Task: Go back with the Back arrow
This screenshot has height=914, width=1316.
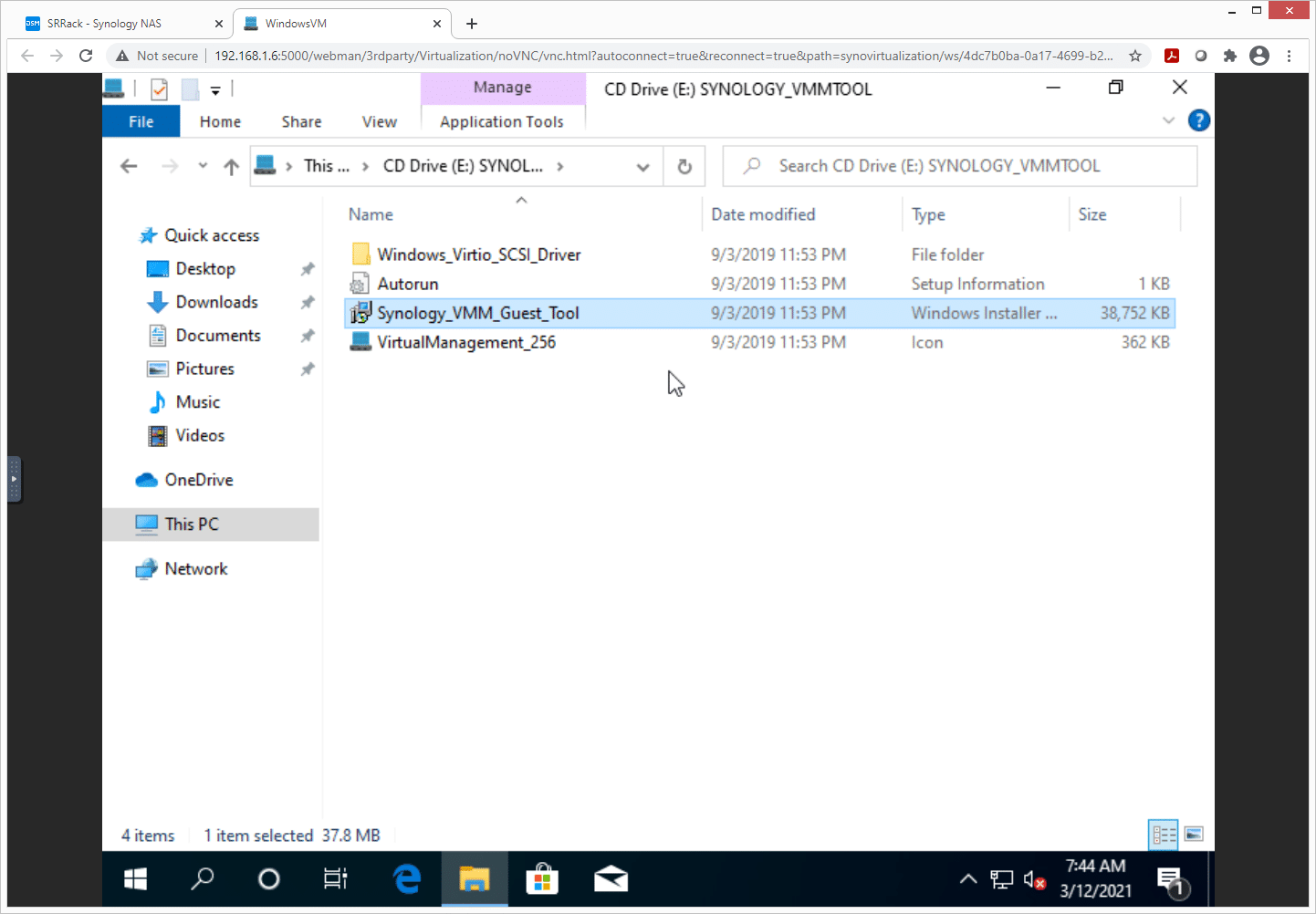Action: 129,166
